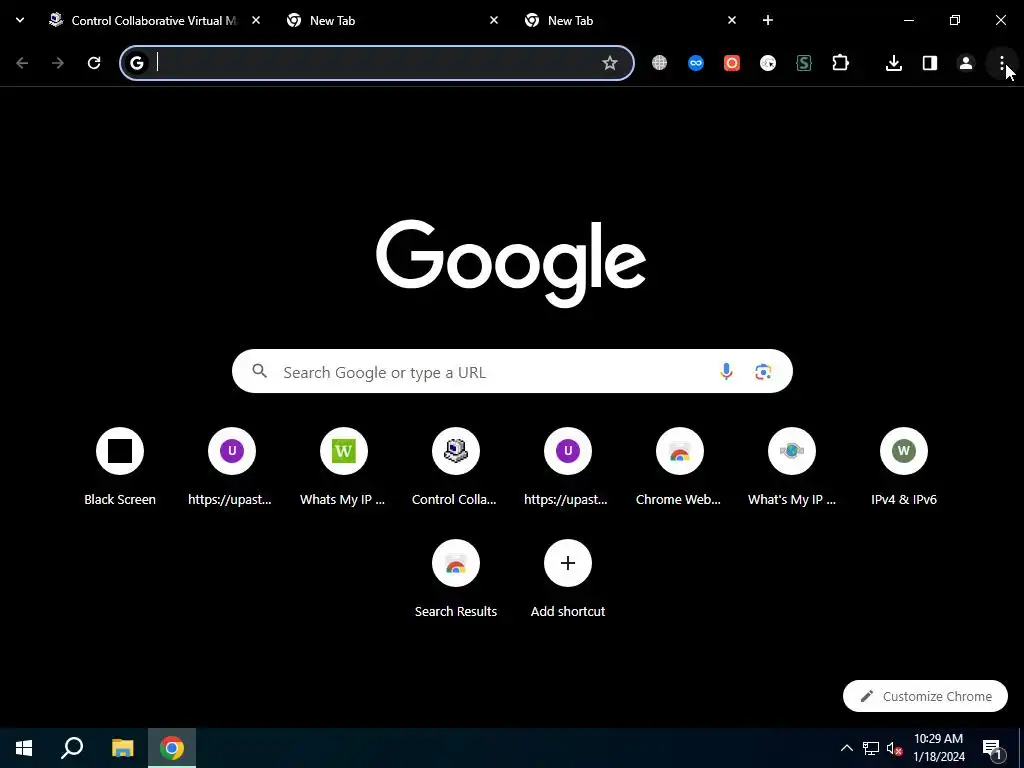Open Whats My IP green W shortcut
This screenshot has width=1024, height=768.
(x=344, y=467)
